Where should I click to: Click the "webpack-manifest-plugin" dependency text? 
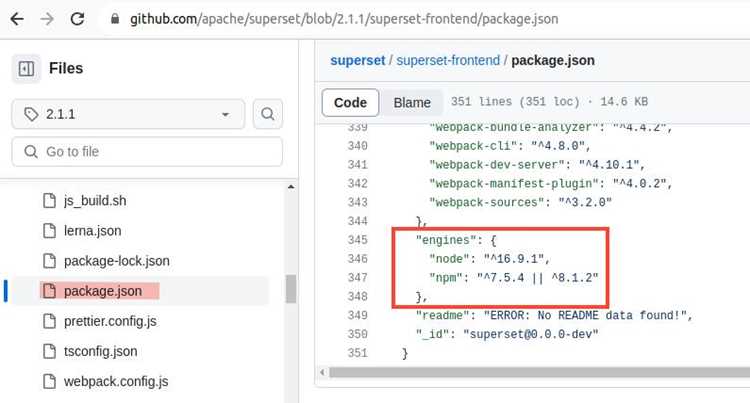click(x=514, y=184)
